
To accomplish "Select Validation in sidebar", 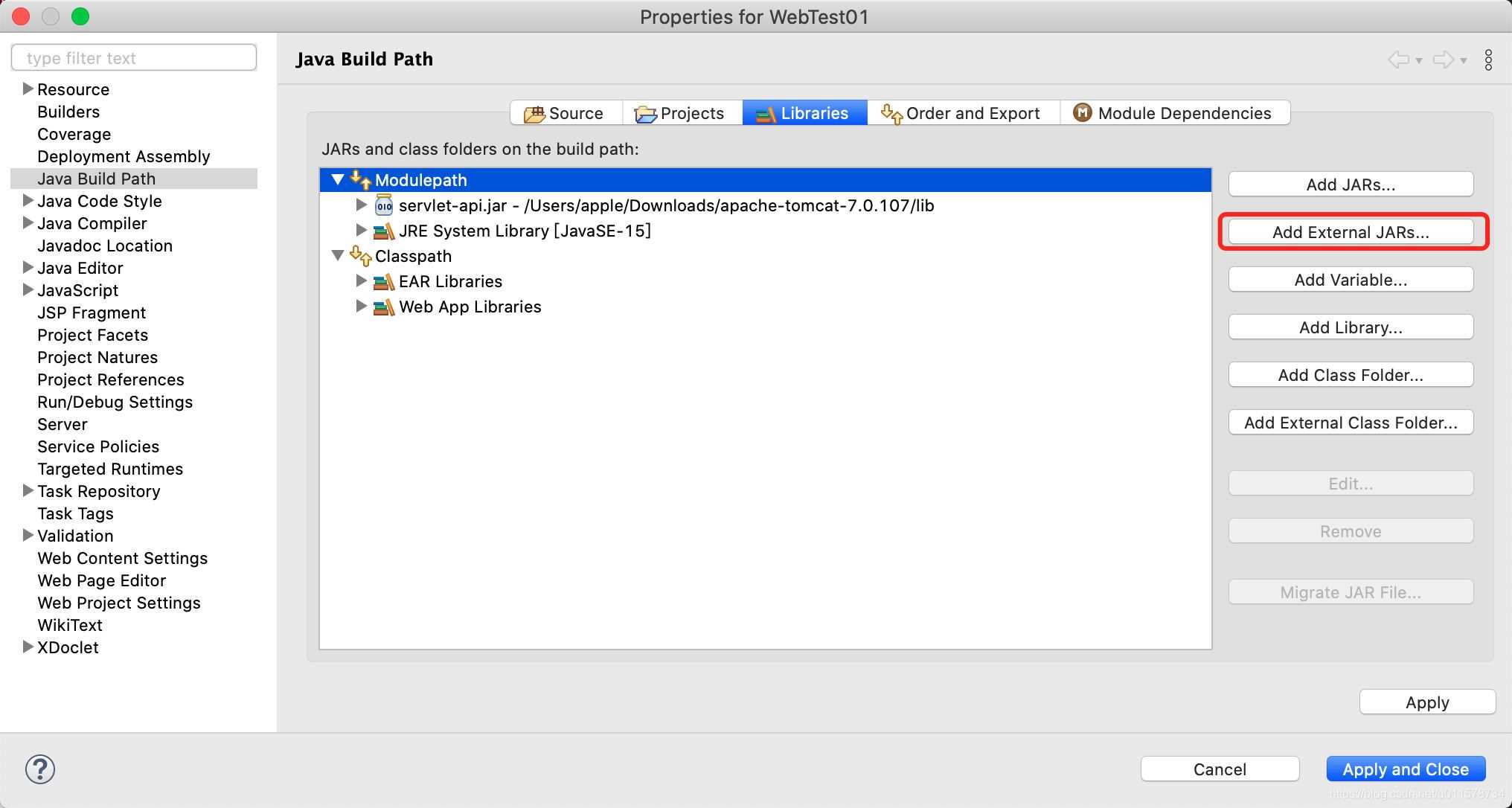I will point(76,536).
